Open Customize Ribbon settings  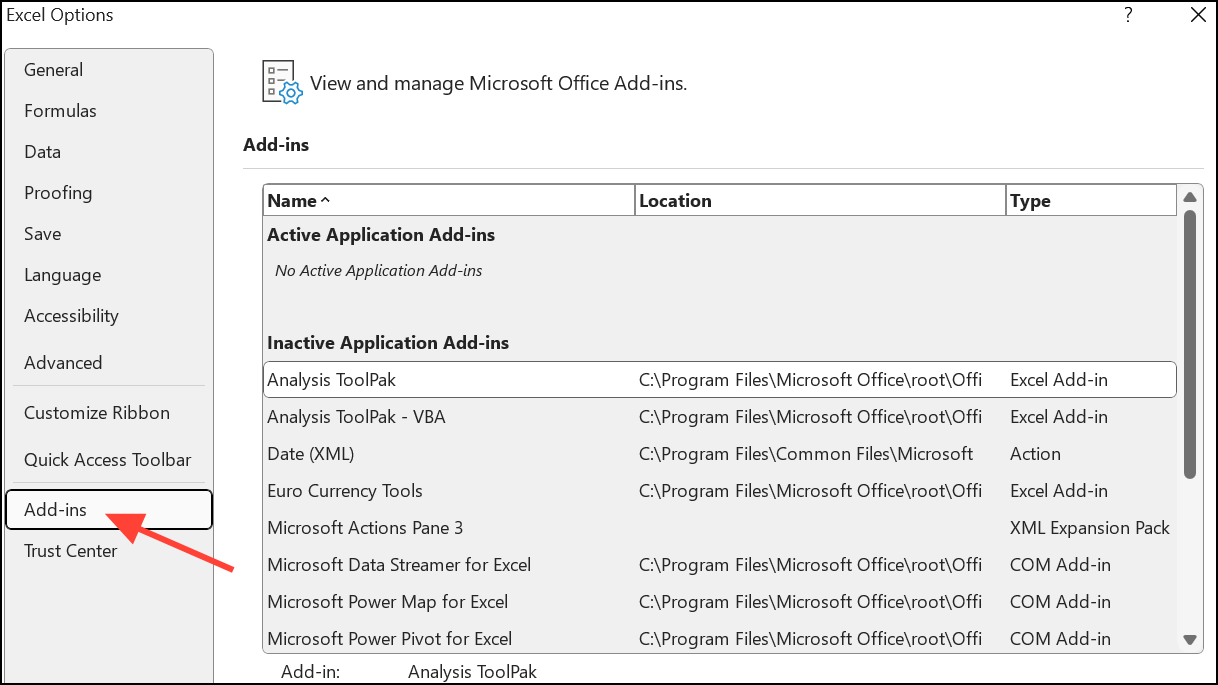click(x=97, y=413)
